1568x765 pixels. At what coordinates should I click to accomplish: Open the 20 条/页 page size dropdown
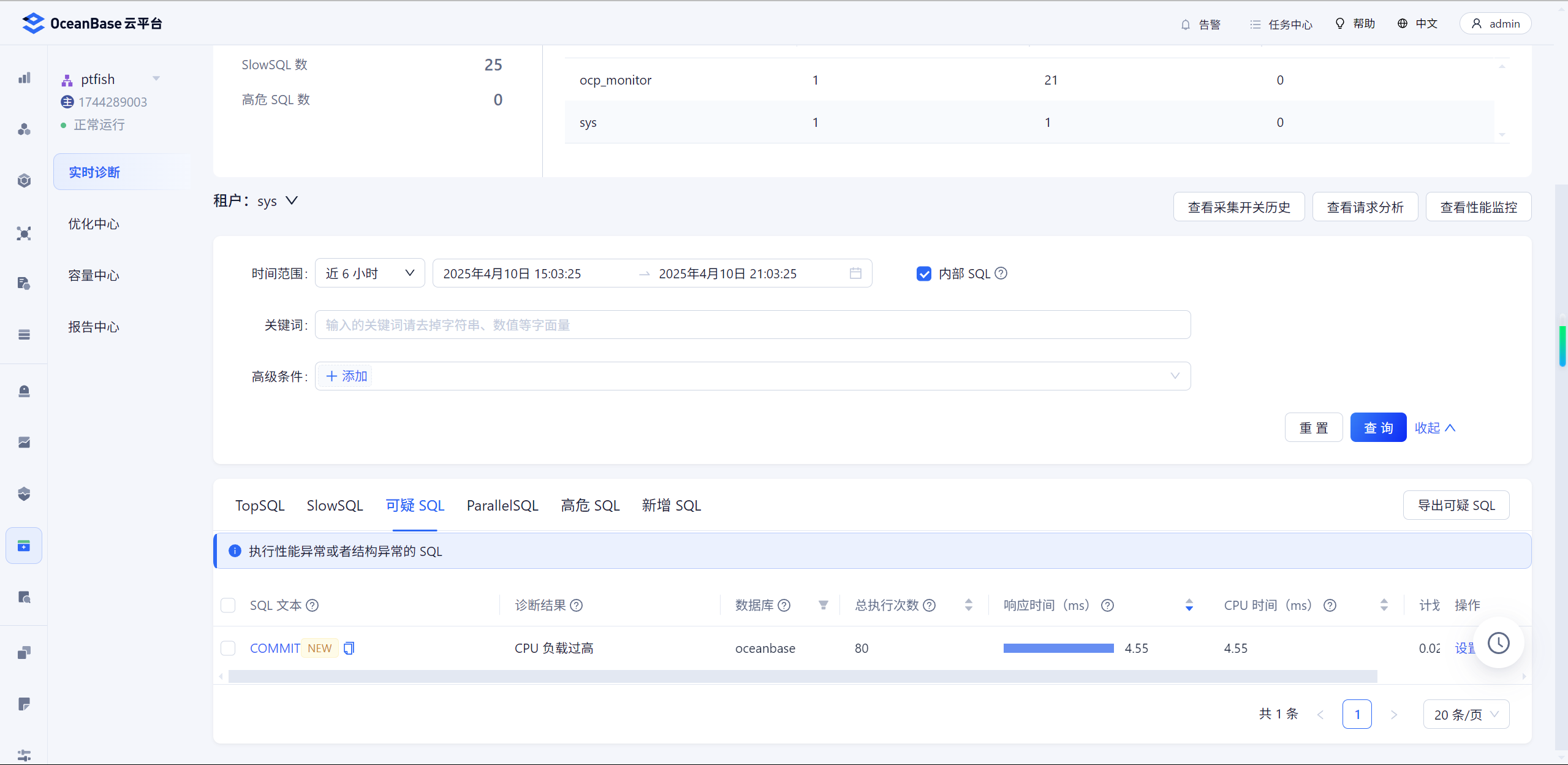pyautogui.click(x=1466, y=715)
